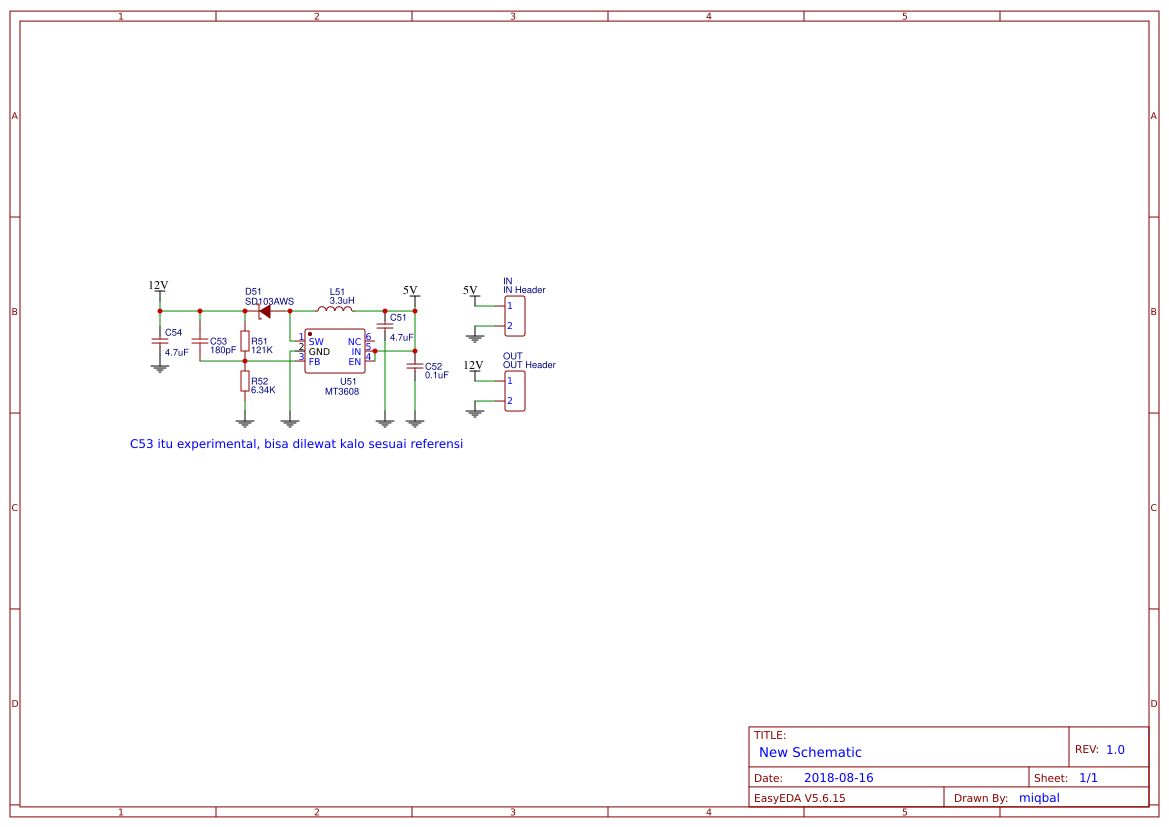
Task: Click the ground symbol below C54
Action: tap(159, 369)
